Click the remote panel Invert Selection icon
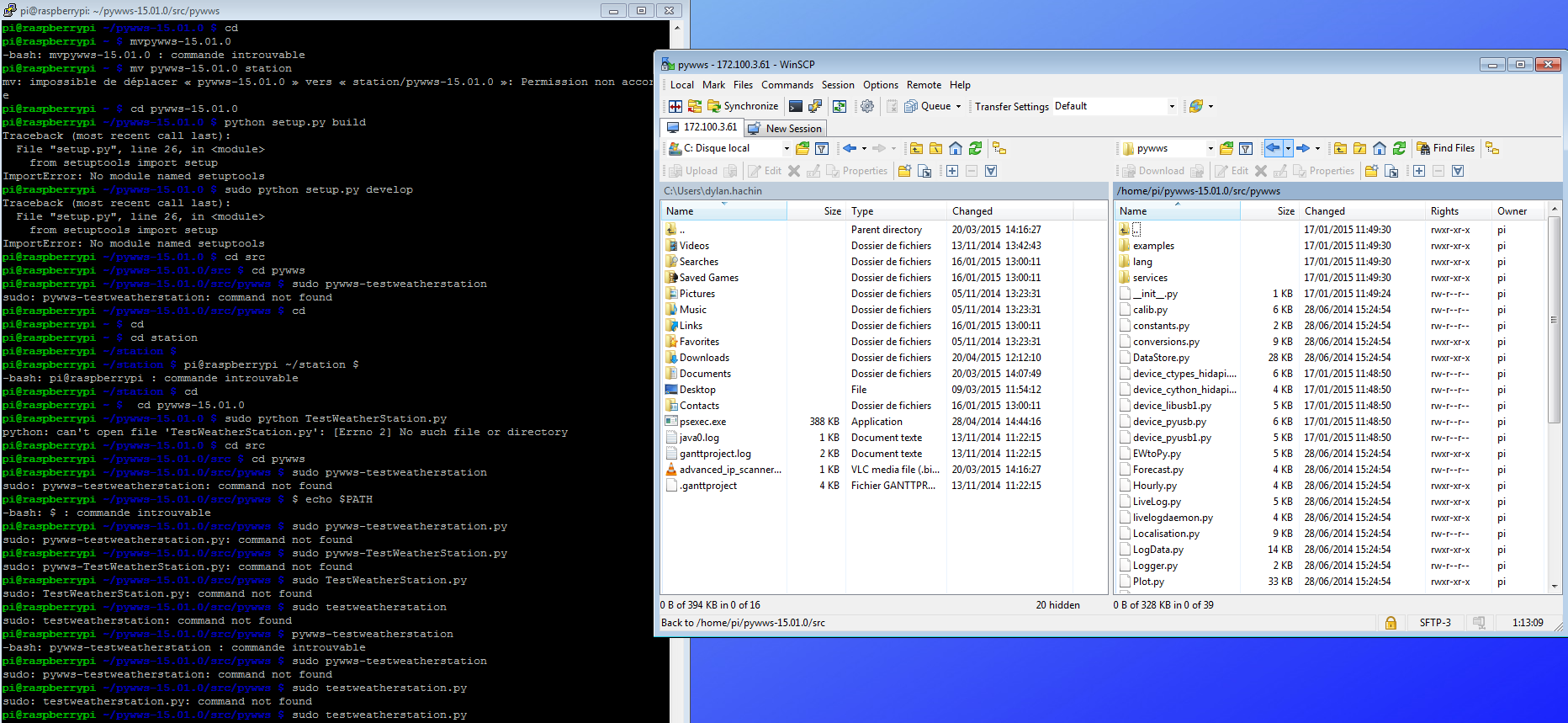 (1458, 171)
